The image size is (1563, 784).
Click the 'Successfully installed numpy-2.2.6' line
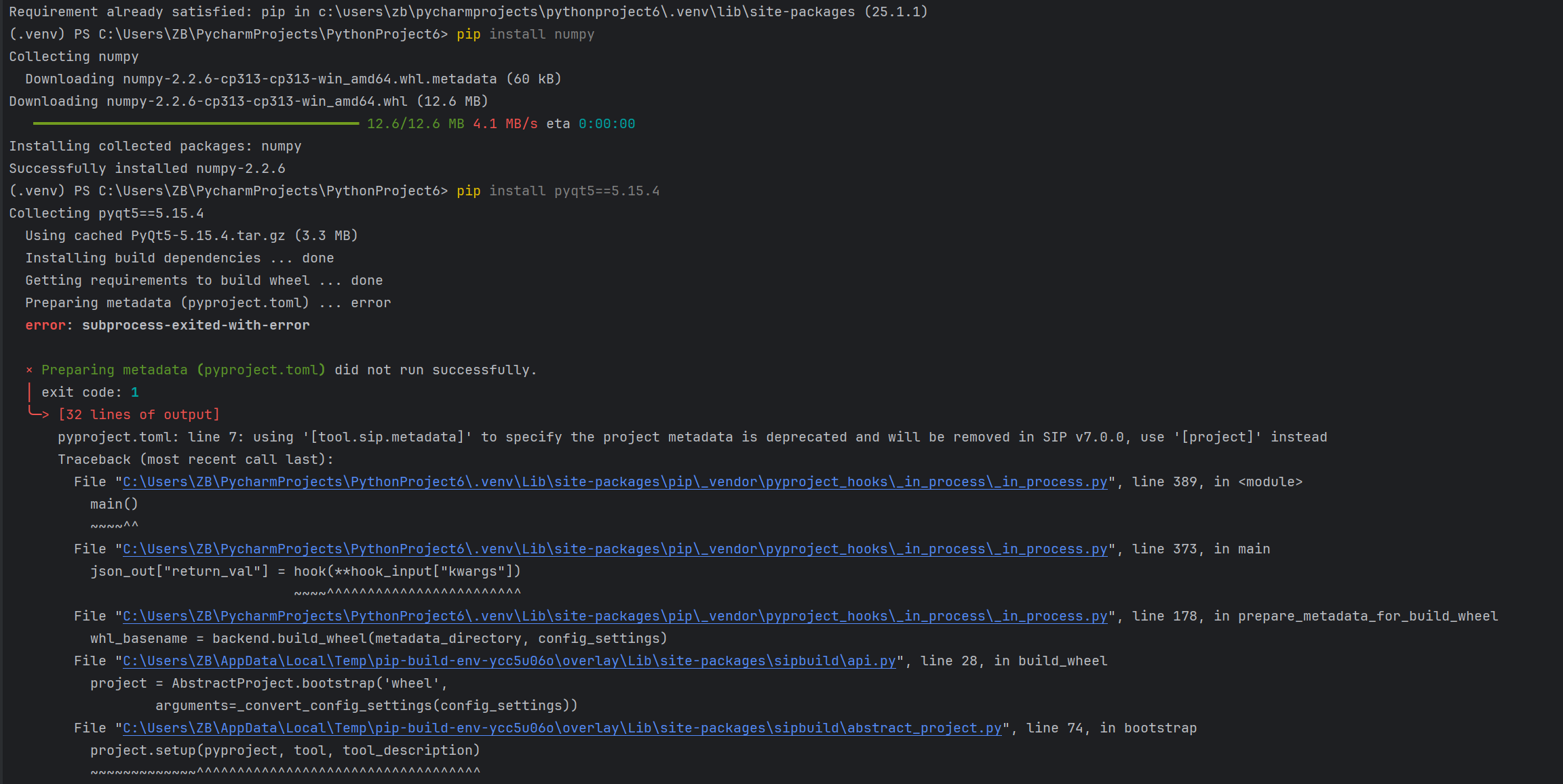pos(147,168)
